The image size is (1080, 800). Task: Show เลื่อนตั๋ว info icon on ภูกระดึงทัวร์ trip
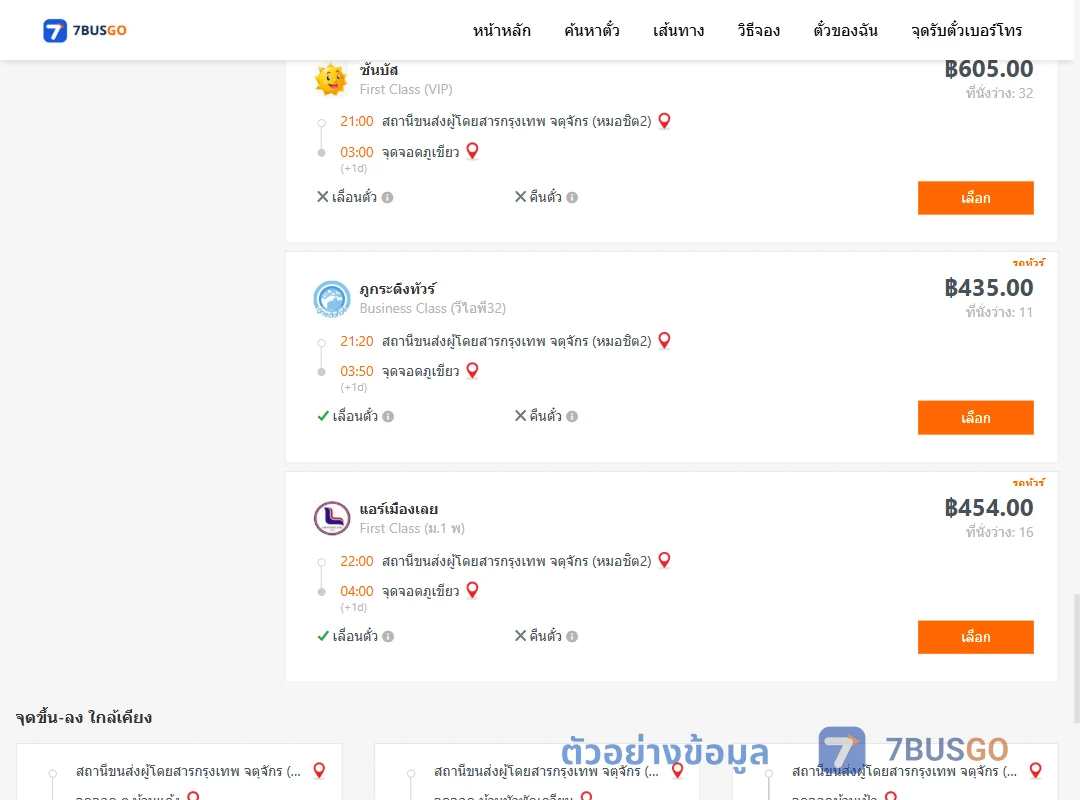pyautogui.click(x=388, y=417)
